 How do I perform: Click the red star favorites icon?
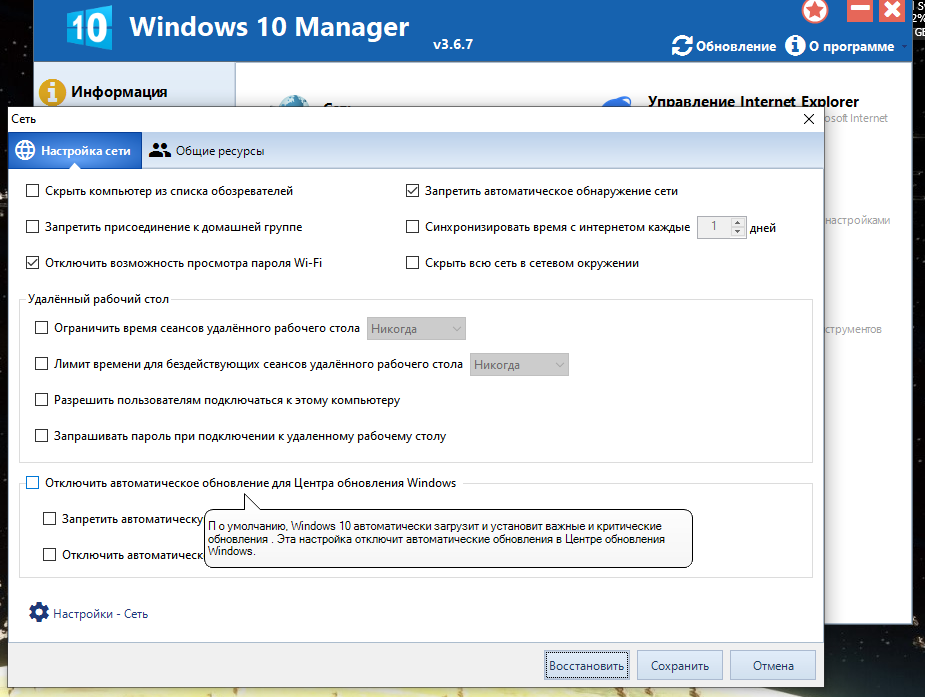pos(816,11)
